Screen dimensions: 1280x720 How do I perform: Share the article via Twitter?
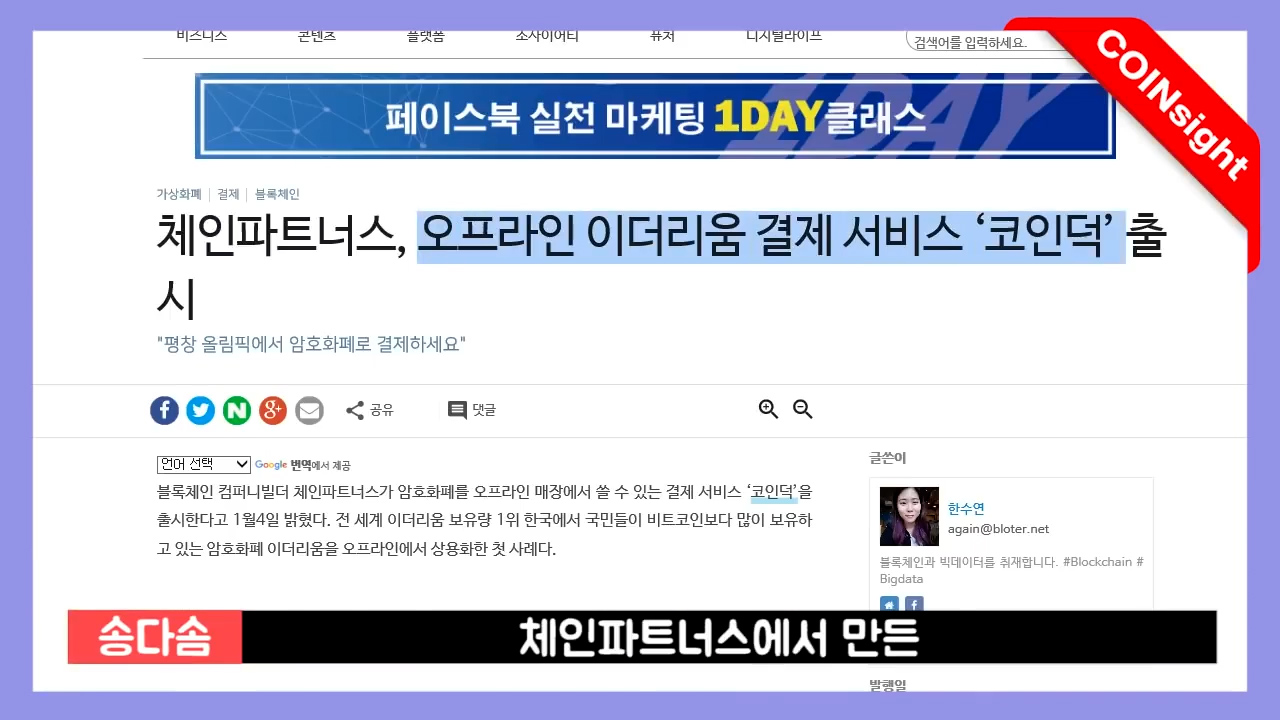click(200, 410)
